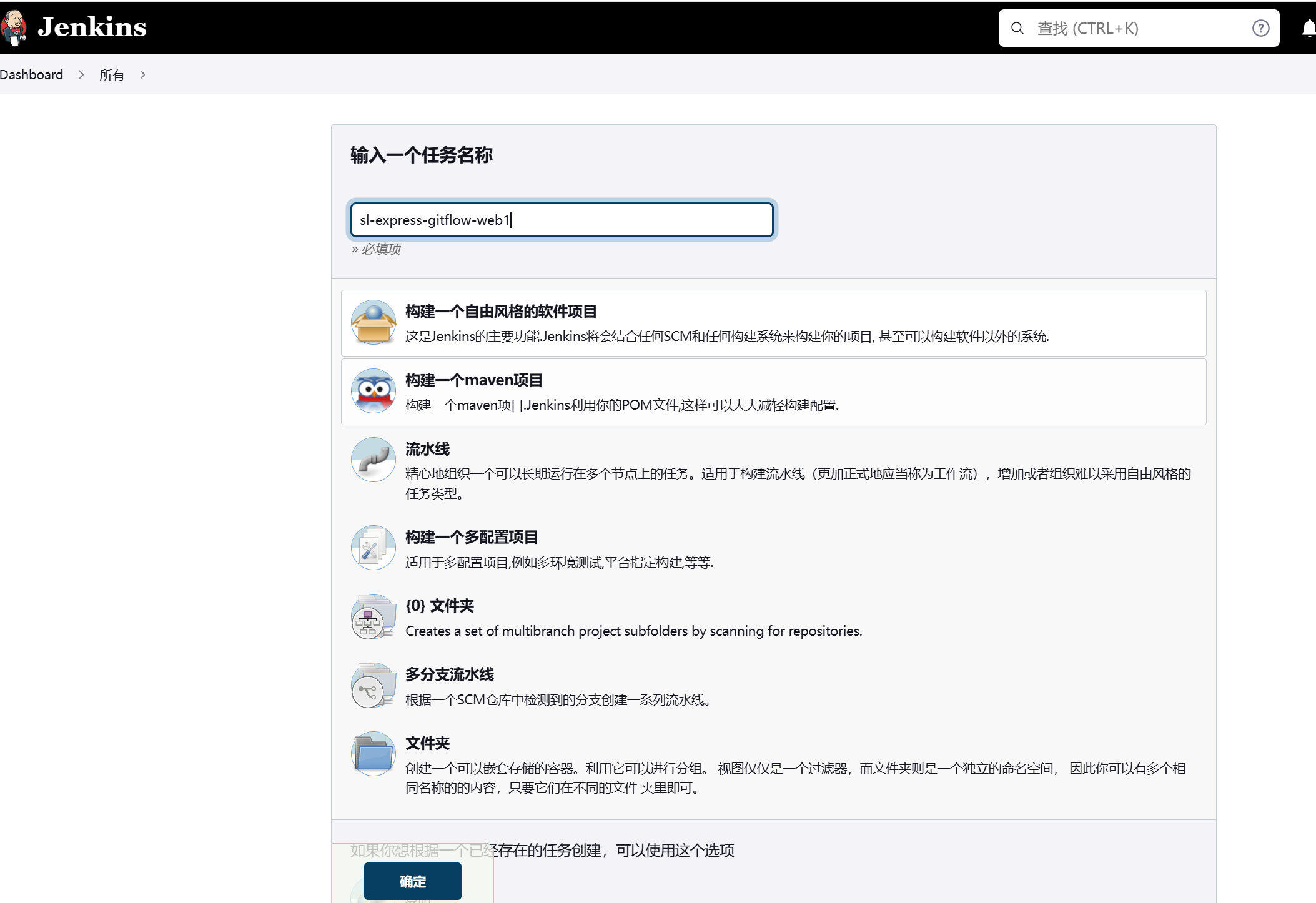Viewport: 1316px width, 903px height.
Task: Choose the 文件夹 item type
Action: [x=773, y=764]
